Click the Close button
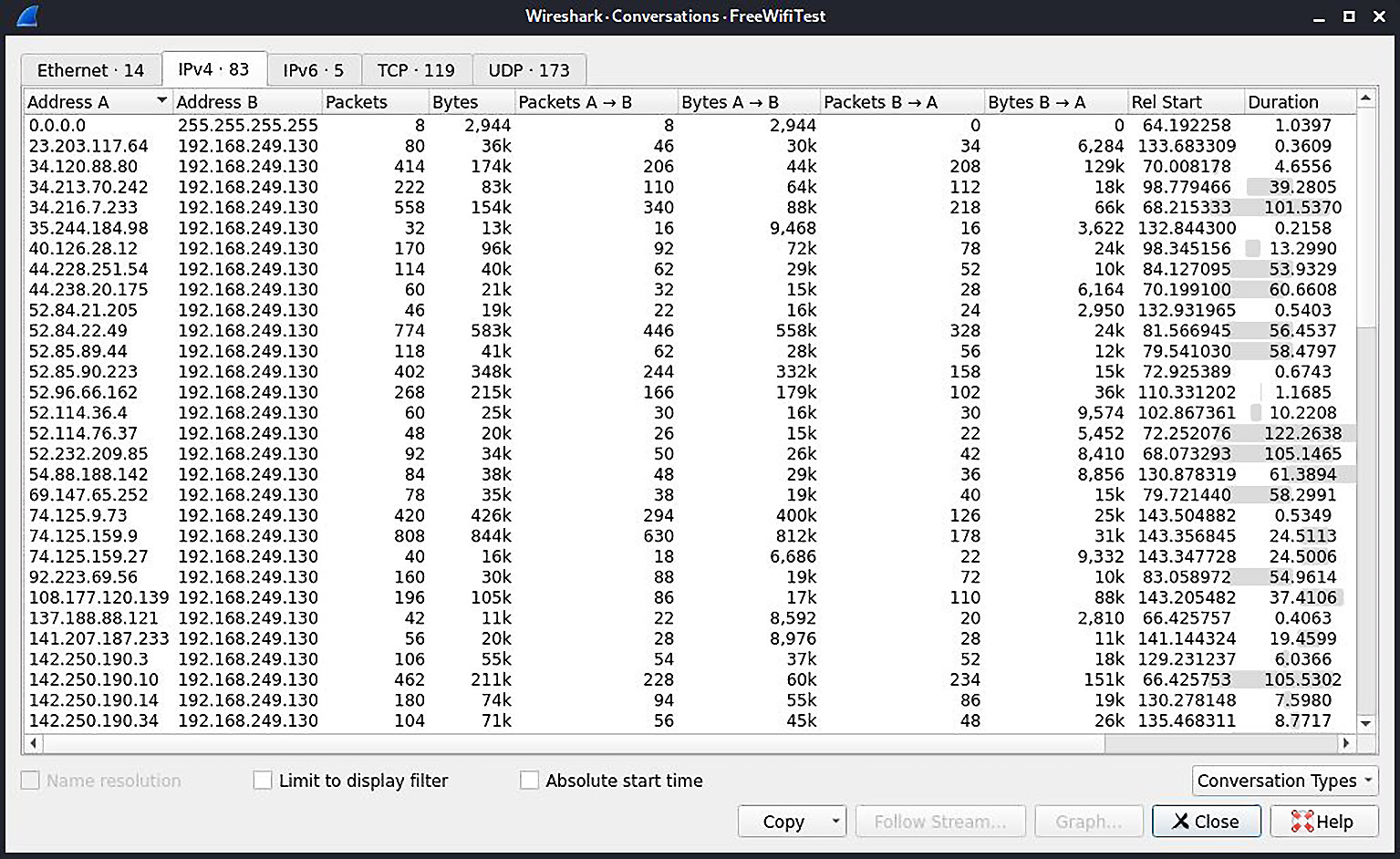Image resolution: width=1400 pixels, height=859 pixels. [x=1206, y=822]
